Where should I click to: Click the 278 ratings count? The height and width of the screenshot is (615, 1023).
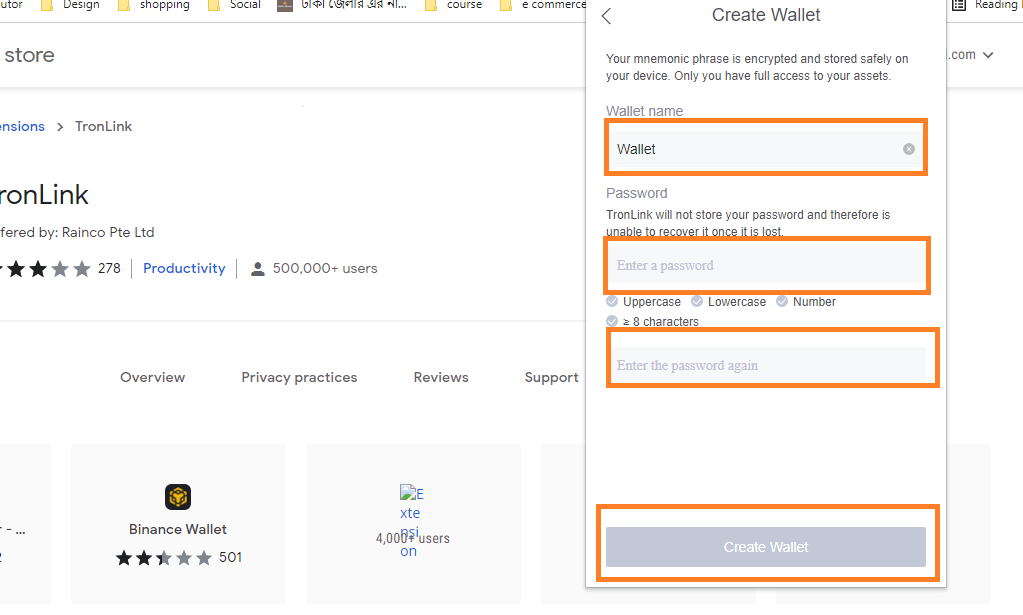pyautogui.click(x=109, y=269)
